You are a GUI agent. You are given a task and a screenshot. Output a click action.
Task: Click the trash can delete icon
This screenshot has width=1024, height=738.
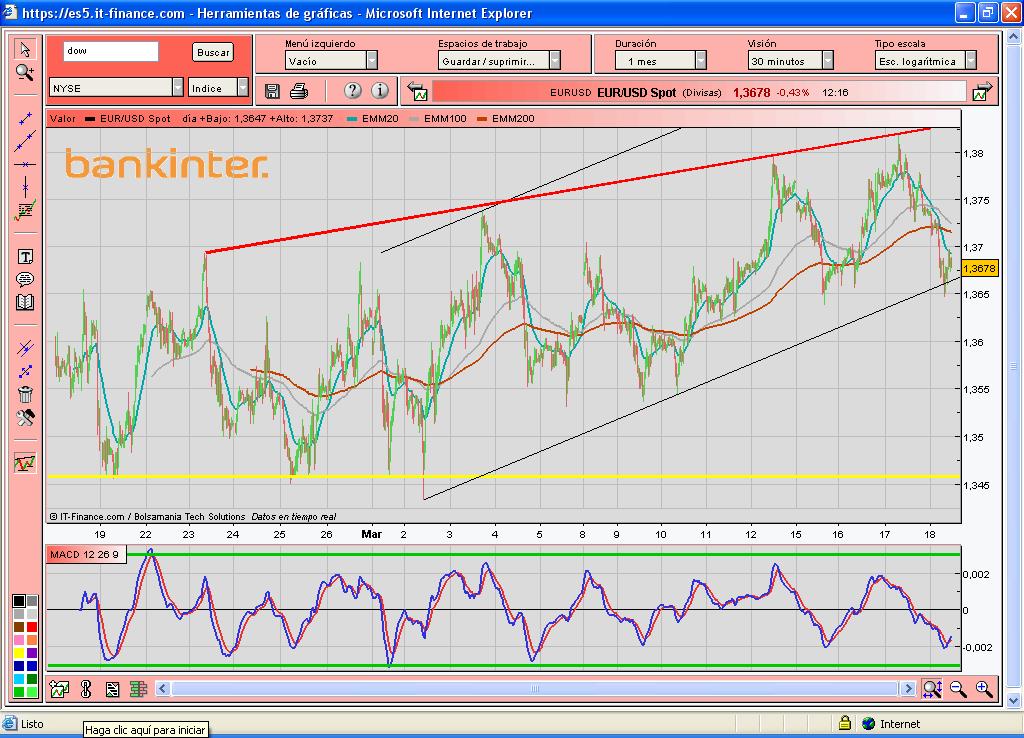coord(25,394)
